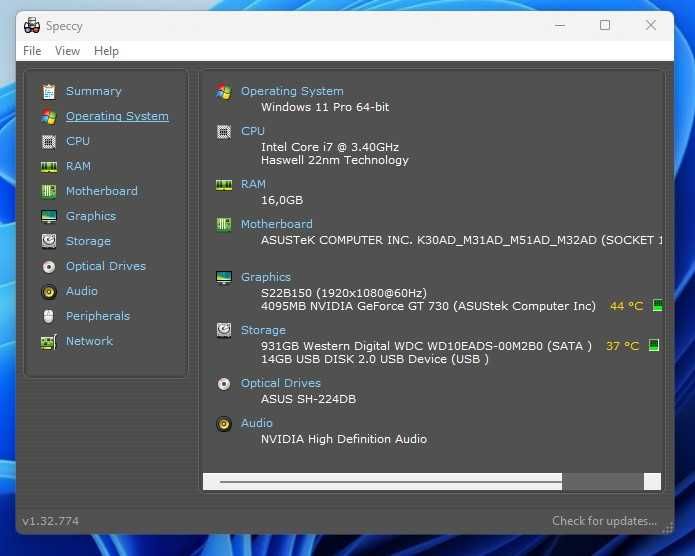Viewport: 695px width, 556px height.
Task: Click the 16,0GB RAM value
Action: (x=282, y=200)
